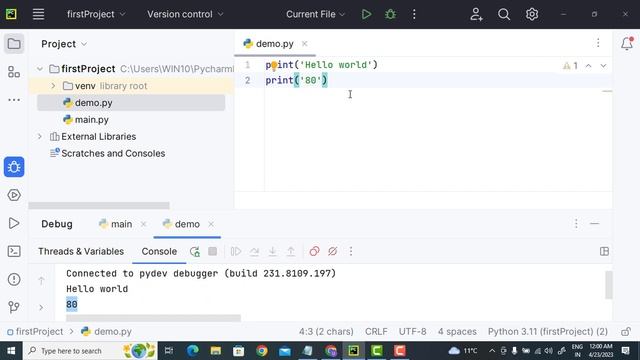Viewport: 640px width, 360px height.
Task: Open the Debug tool window in sidebar
Action: (14, 167)
